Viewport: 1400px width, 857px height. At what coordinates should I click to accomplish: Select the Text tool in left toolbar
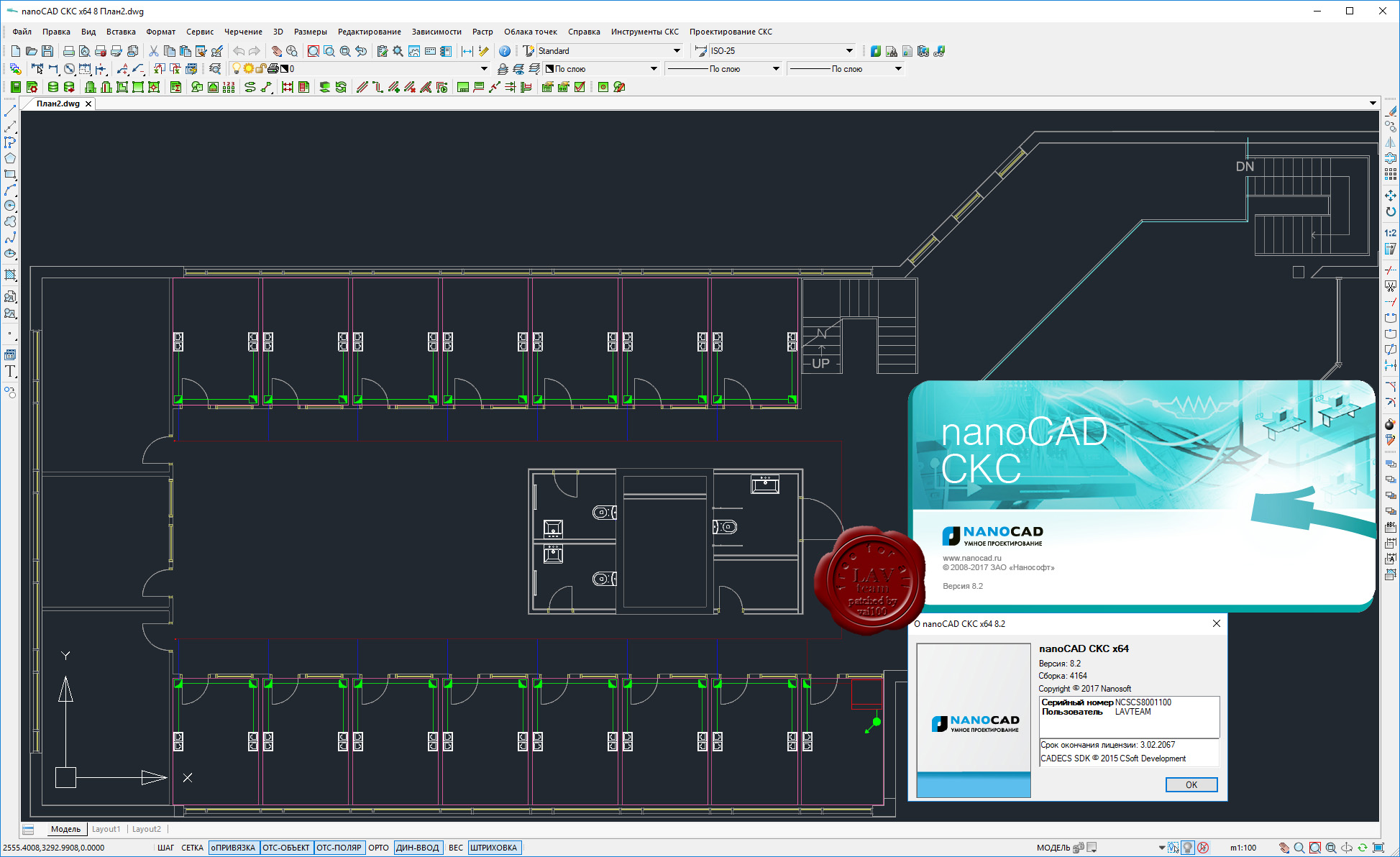tap(10, 371)
